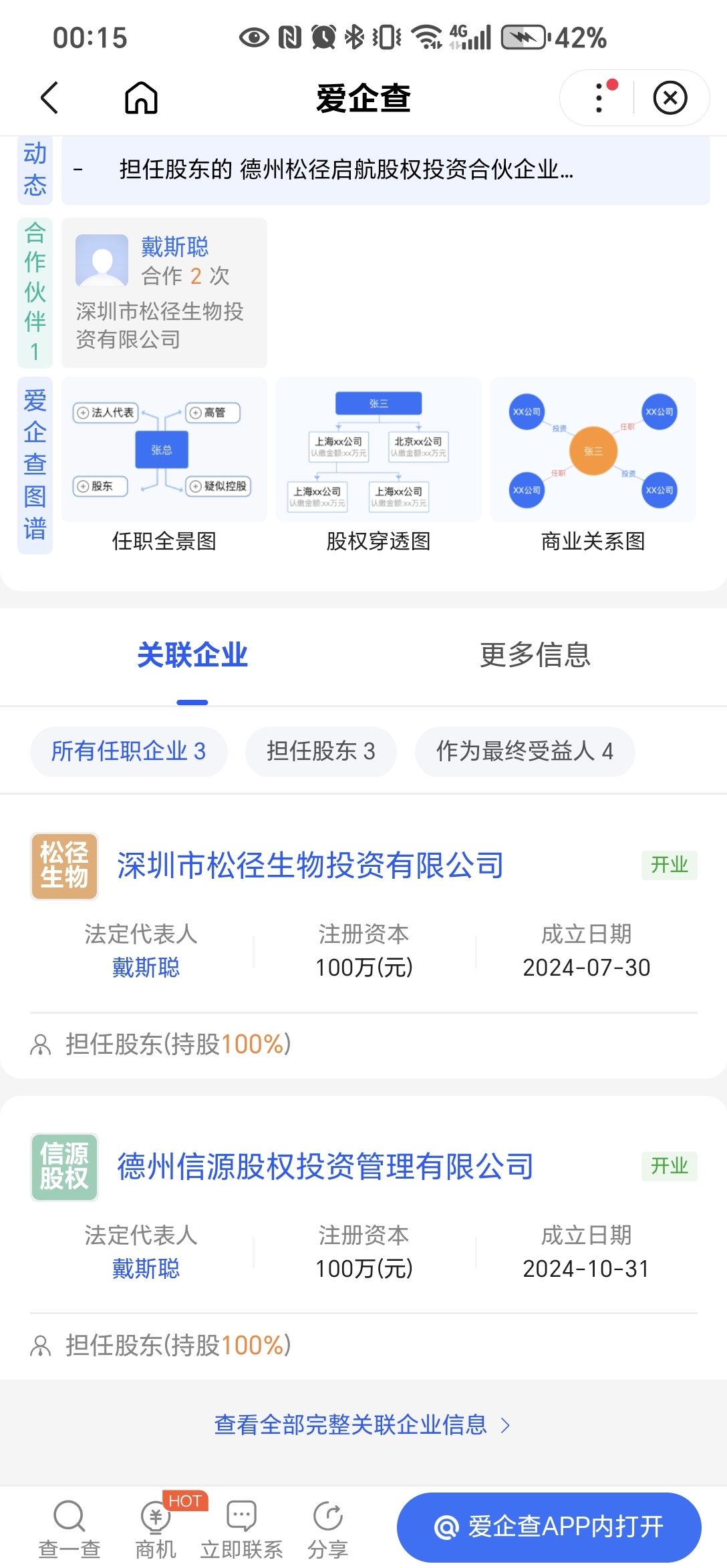Tap 担任股东(持股100%) under 深圳市松径生物
Screen dimensions: 727x1568
(x=178, y=1044)
